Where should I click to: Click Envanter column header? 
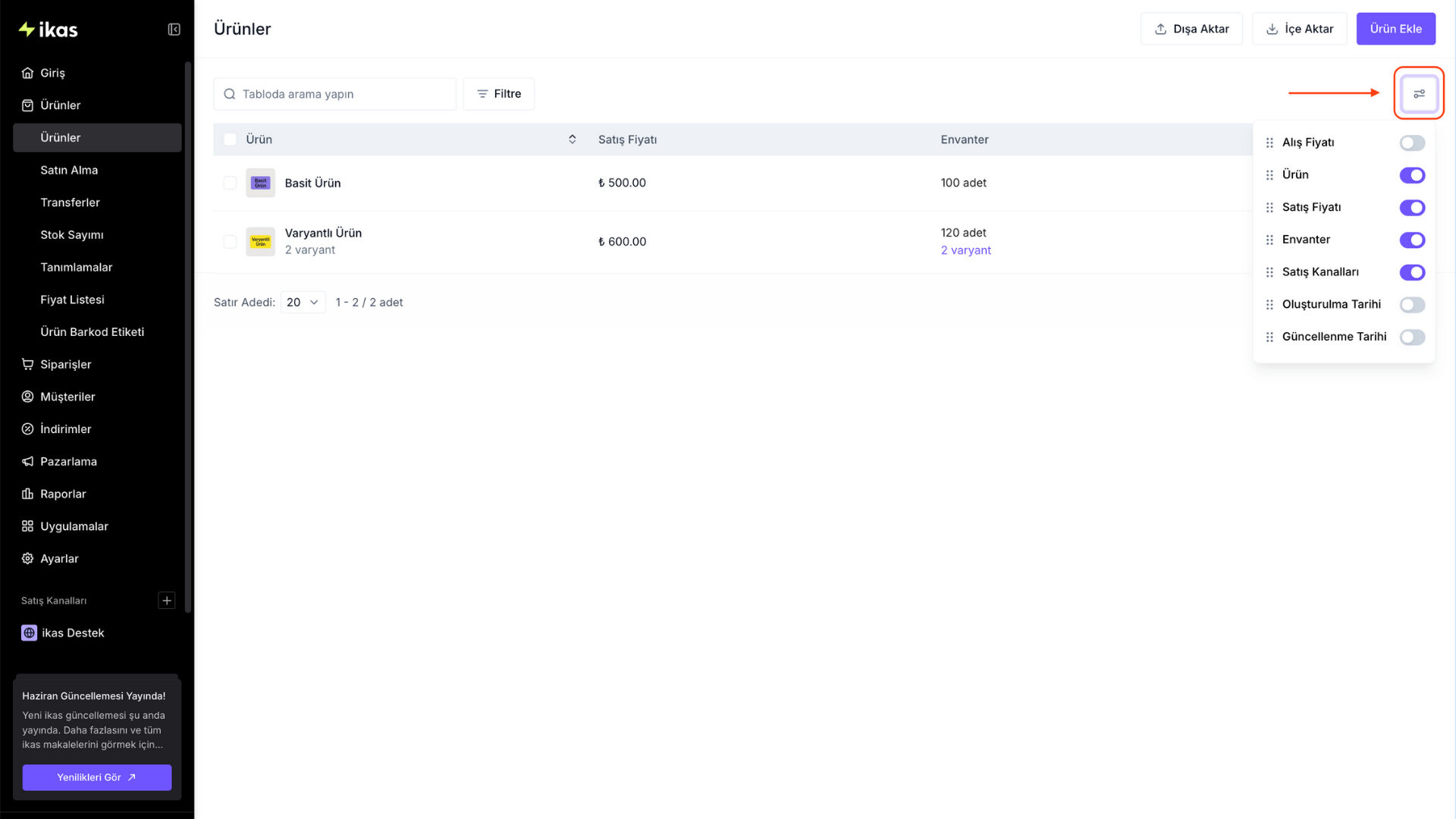click(965, 140)
